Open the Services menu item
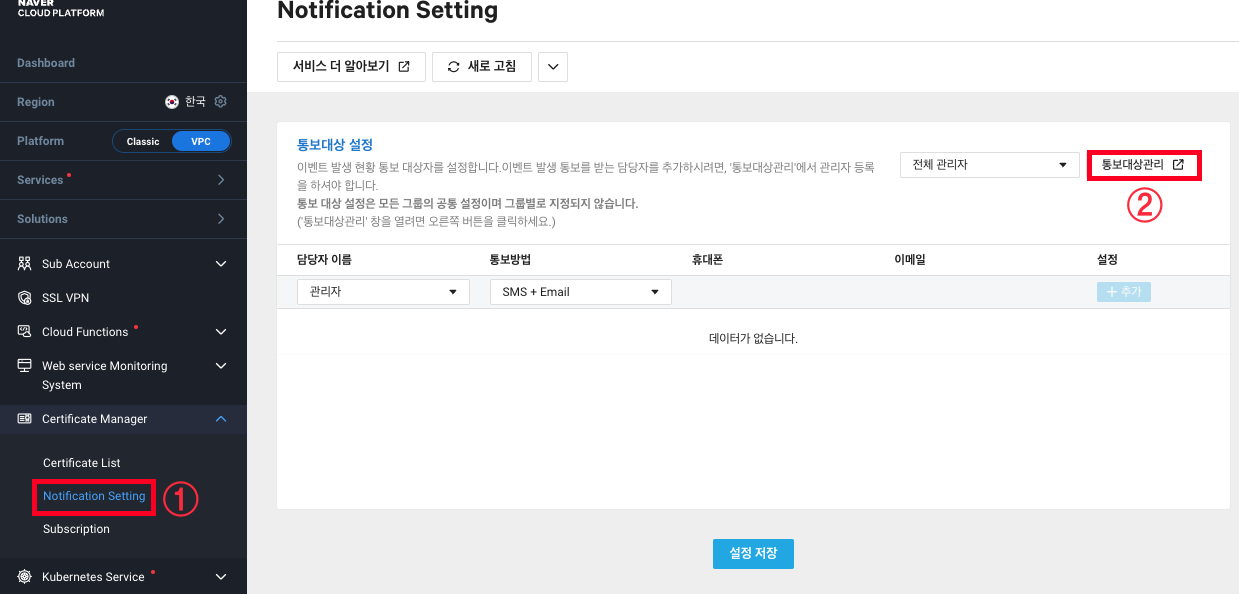 (123, 180)
